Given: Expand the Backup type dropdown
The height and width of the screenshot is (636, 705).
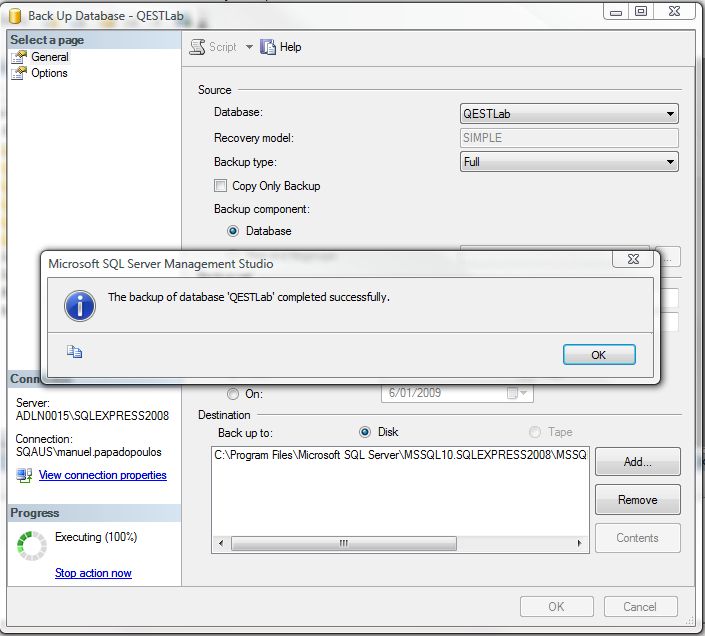Looking at the screenshot, I should coord(568,162).
